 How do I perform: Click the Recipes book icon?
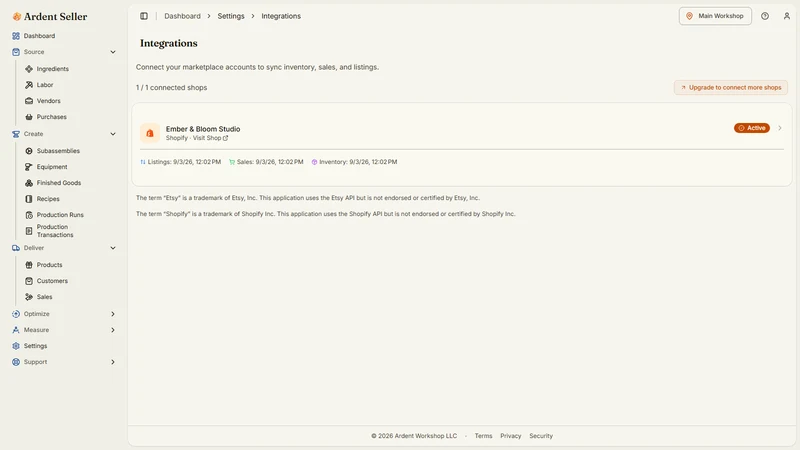[29, 199]
